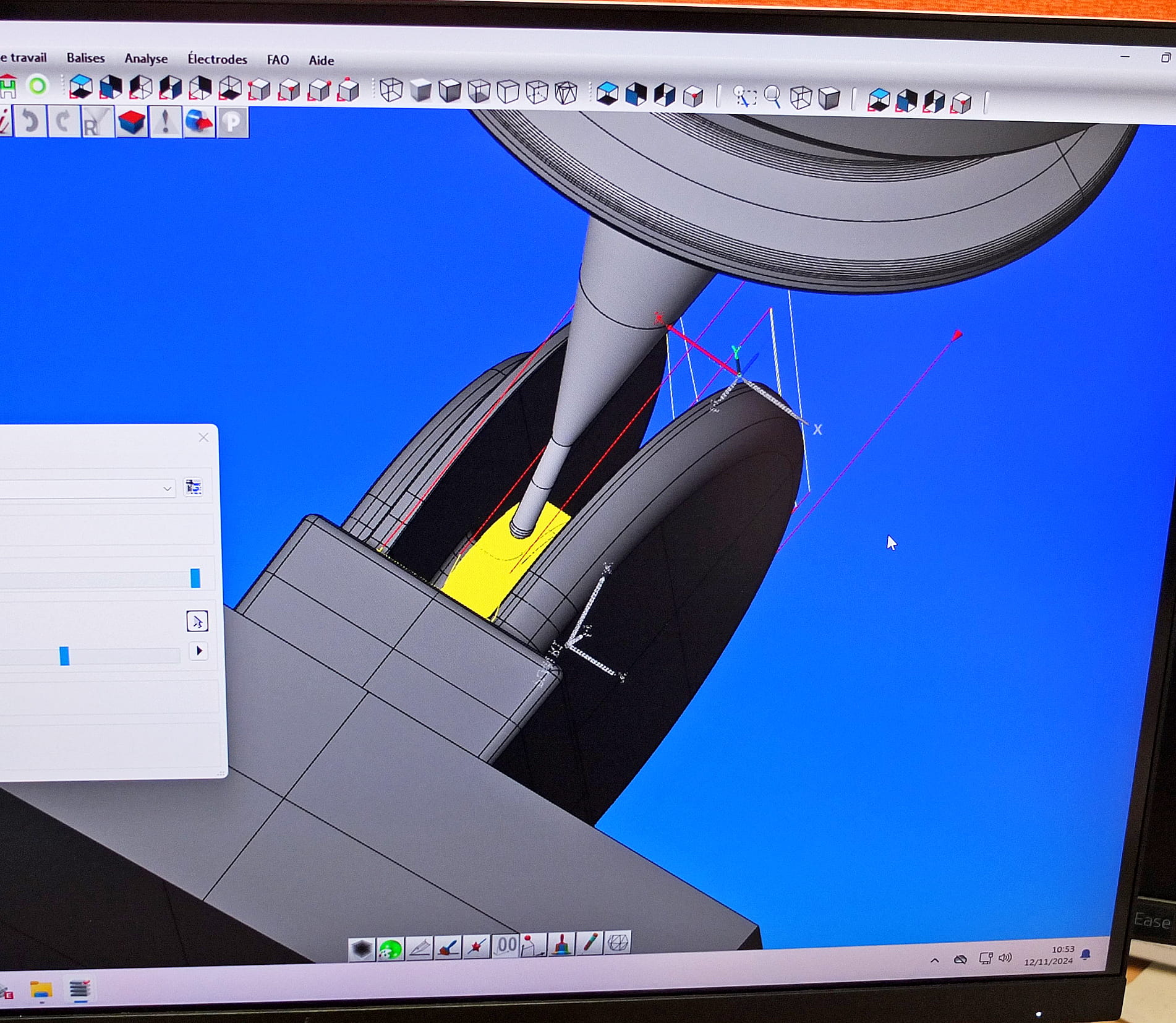The width and height of the screenshot is (1176, 1023).
Task: Click the blue brush on line icon
Action: point(448,947)
